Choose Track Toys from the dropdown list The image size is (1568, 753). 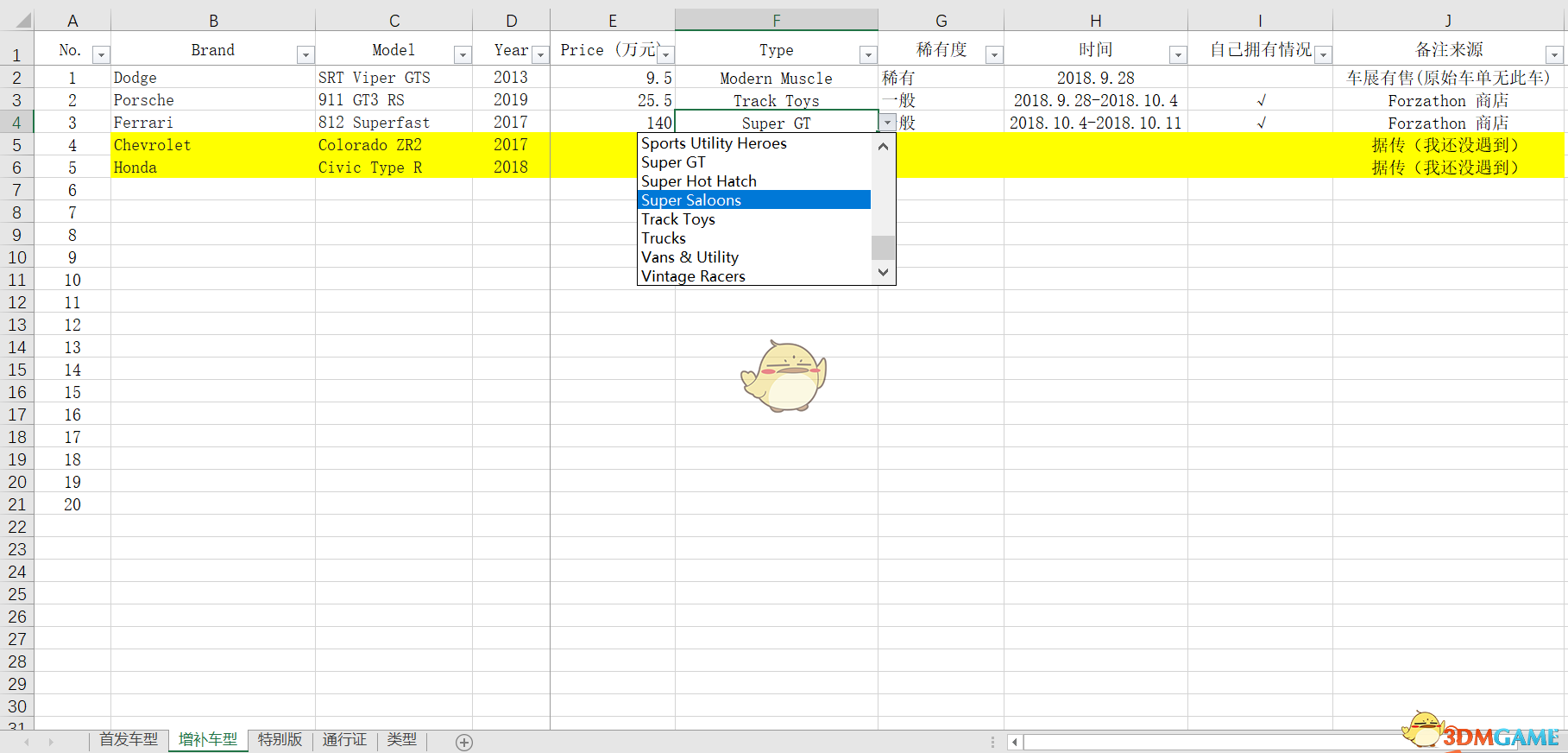[x=754, y=219]
